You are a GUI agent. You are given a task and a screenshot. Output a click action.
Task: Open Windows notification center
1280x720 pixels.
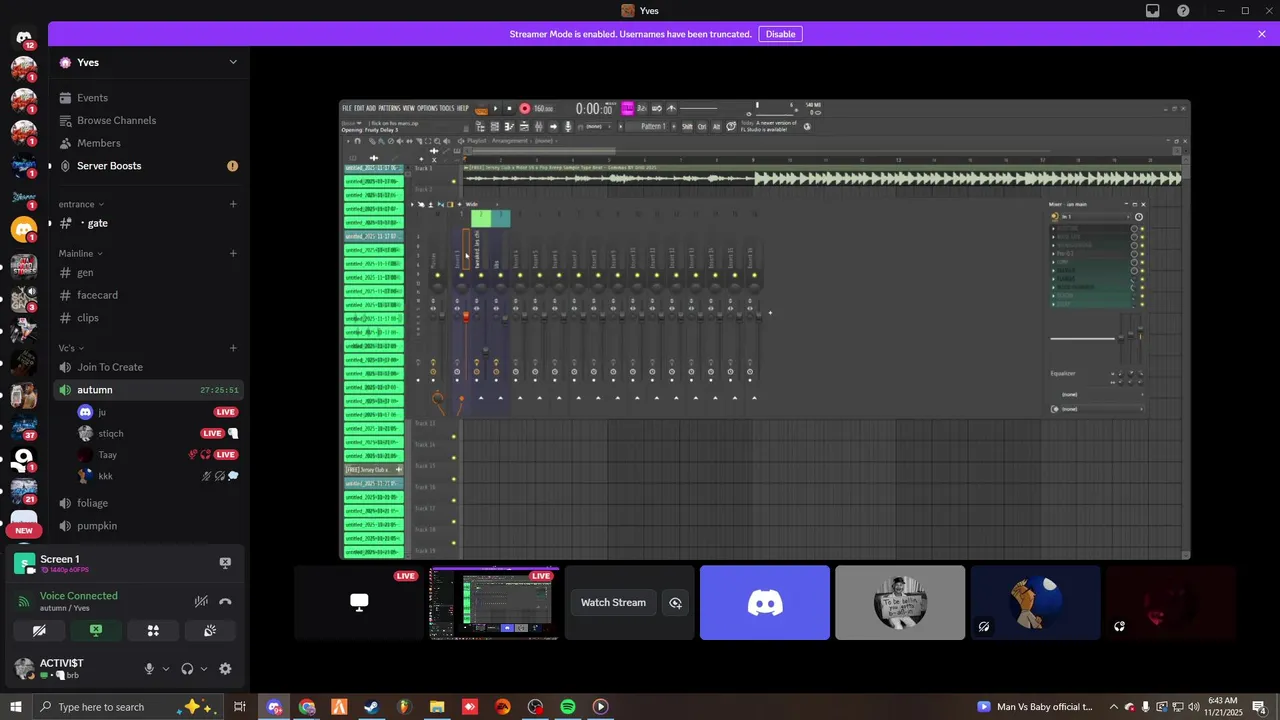click(1260, 707)
